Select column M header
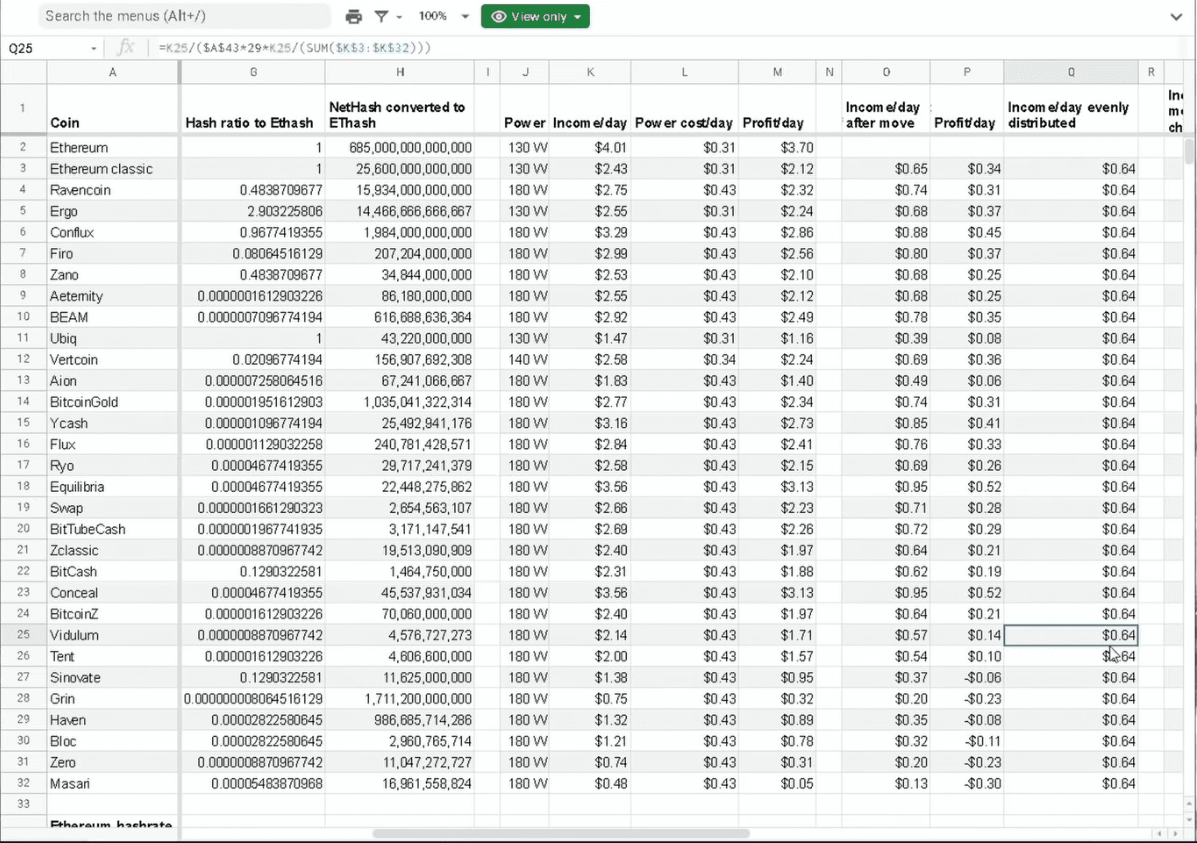The image size is (1197, 843). click(x=777, y=72)
